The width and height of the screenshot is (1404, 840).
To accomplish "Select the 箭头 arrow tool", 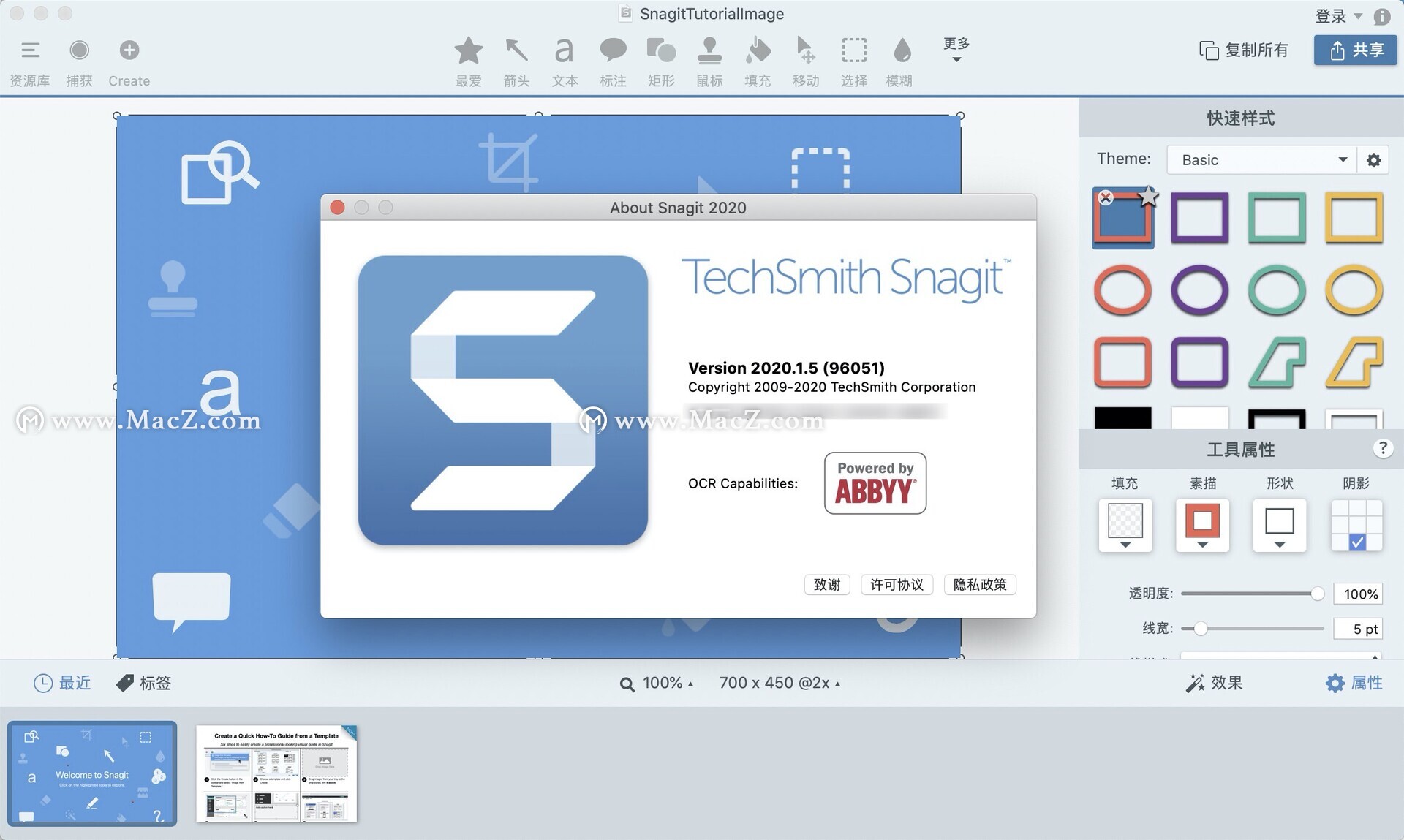I will 516,63.
